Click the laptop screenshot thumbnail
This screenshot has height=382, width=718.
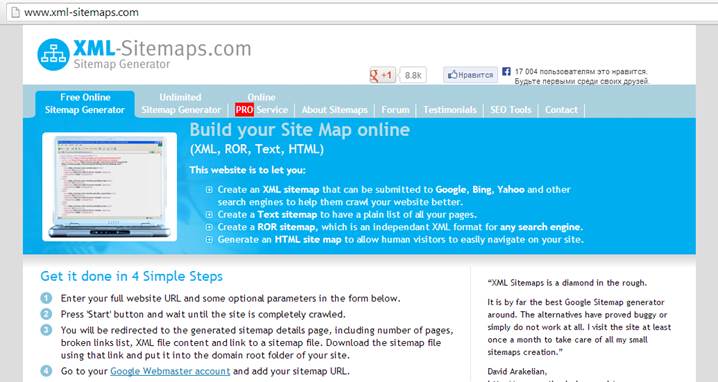coord(109,186)
